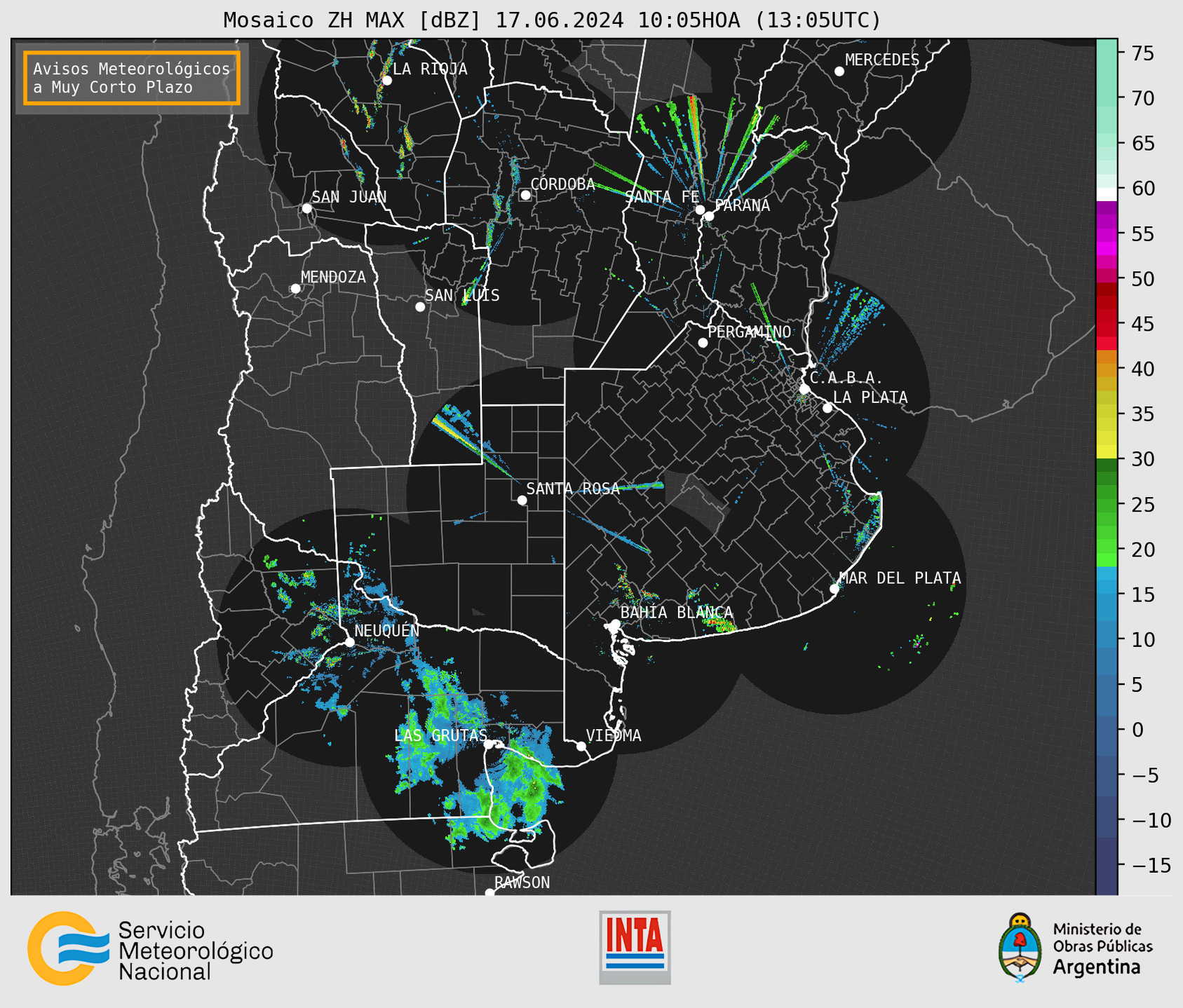1183x1008 pixels.
Task: Click the Avisos Meteorológicos a Muy Corto Plazo box
Action: coord(132,78)
